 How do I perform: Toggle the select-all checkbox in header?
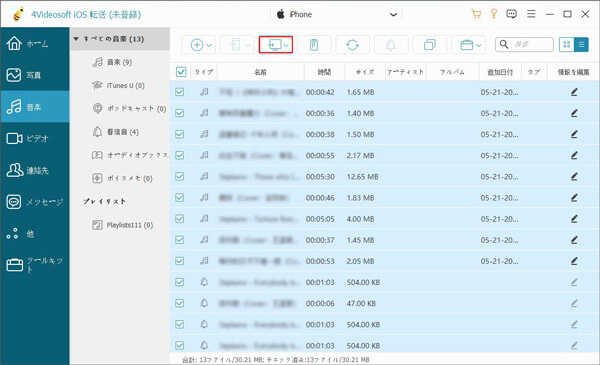tap(181, 72)
